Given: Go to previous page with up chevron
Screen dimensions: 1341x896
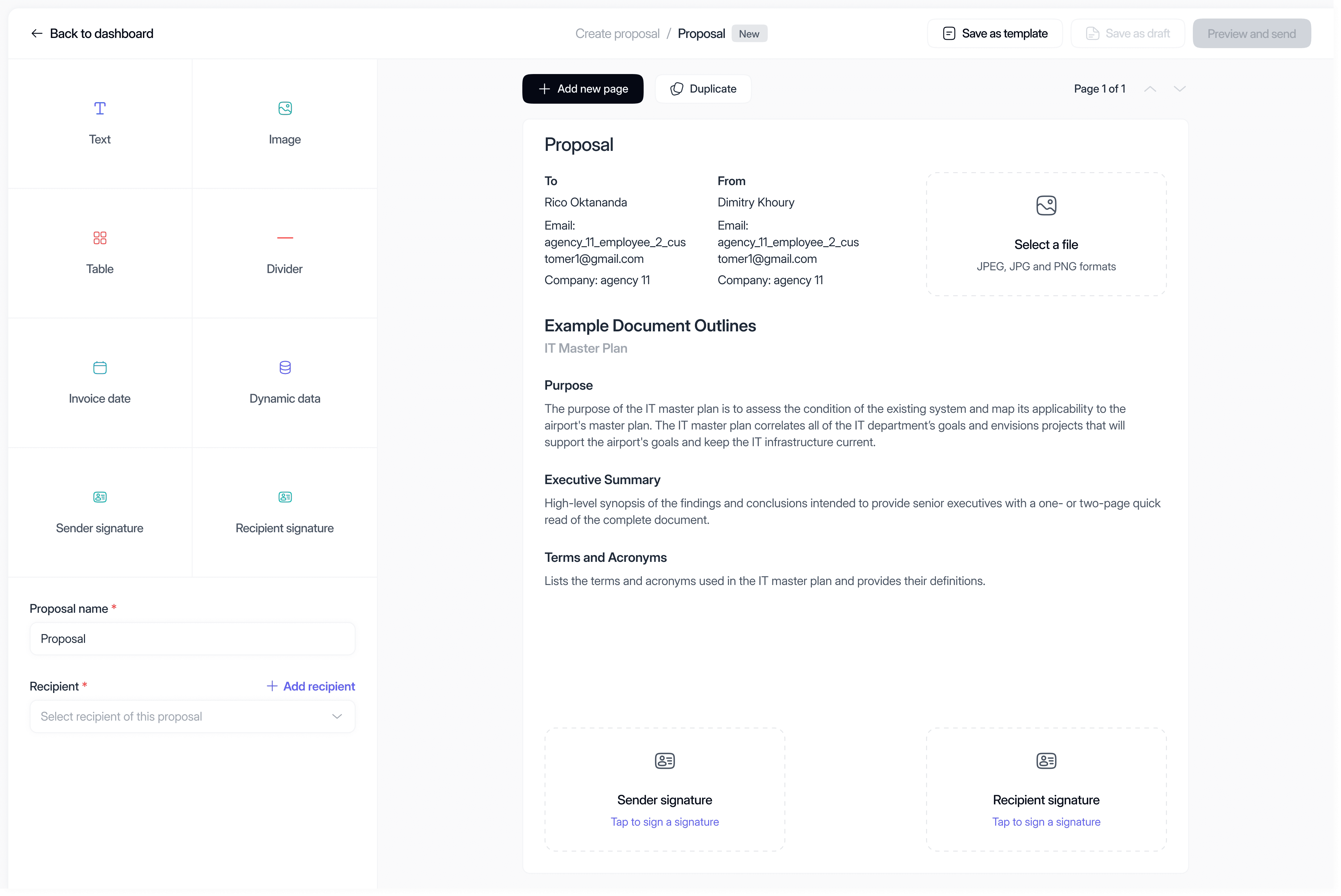Looking at the screenshot, I should click(1150, 89).
